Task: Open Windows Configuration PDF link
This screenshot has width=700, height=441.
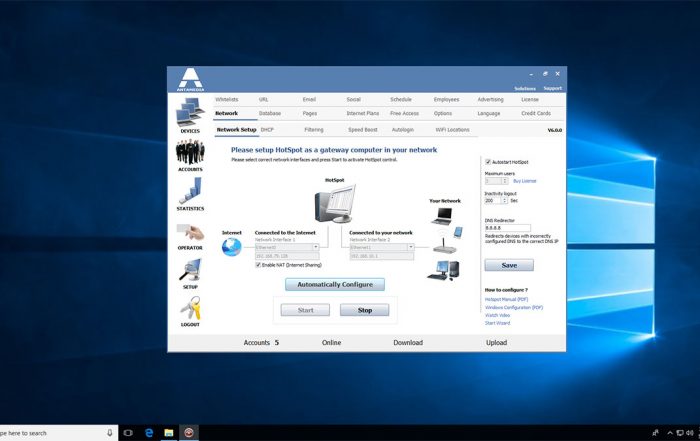Action: pos(514,308)
